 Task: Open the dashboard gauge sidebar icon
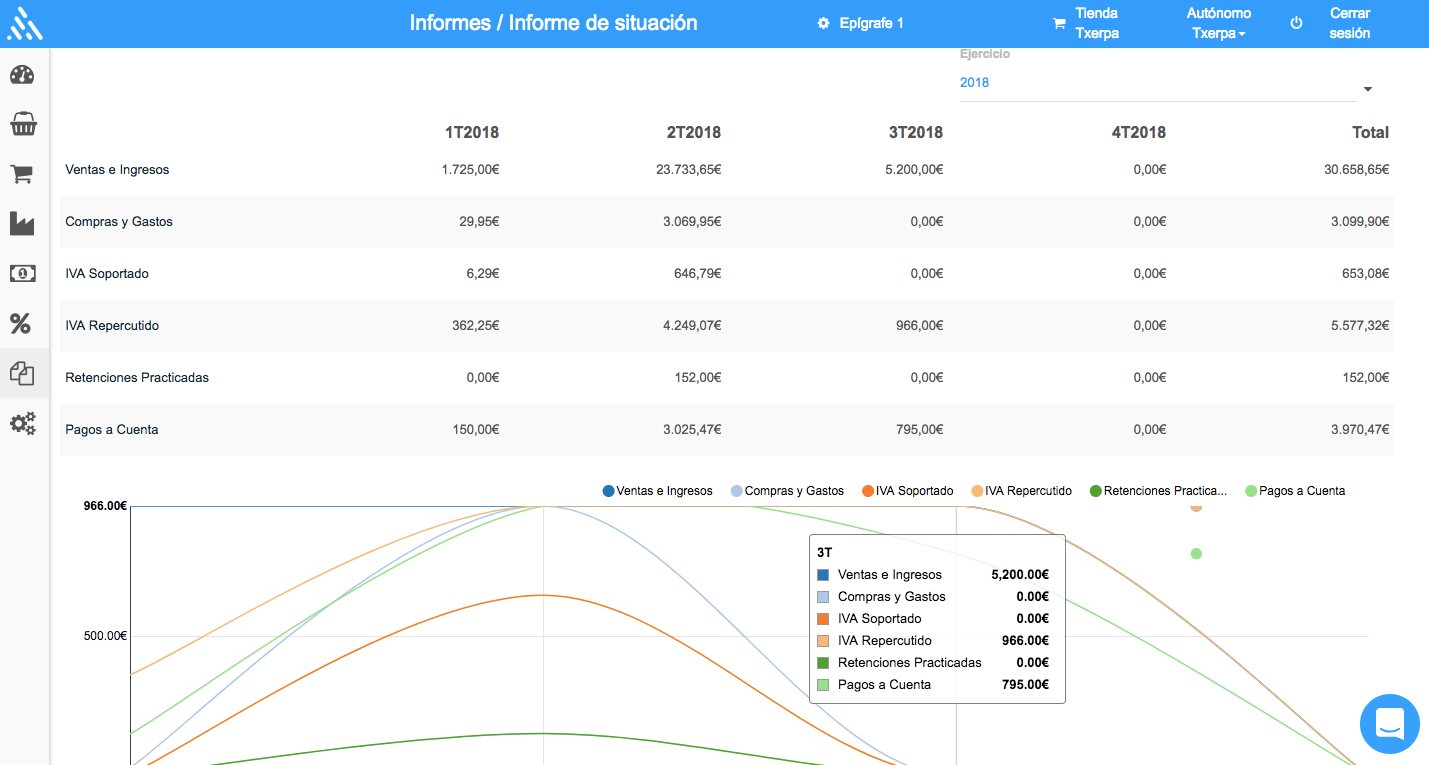[x=22, y=75]
